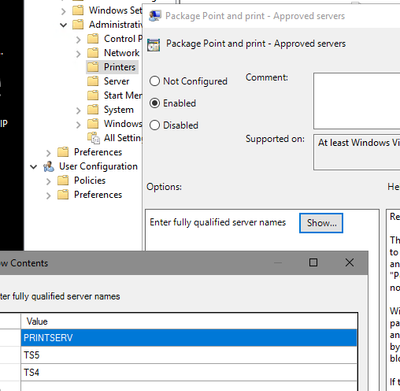This screenshot has height=391, width=400.
Task: Select the Server tree item label
Action: (116, 81)
